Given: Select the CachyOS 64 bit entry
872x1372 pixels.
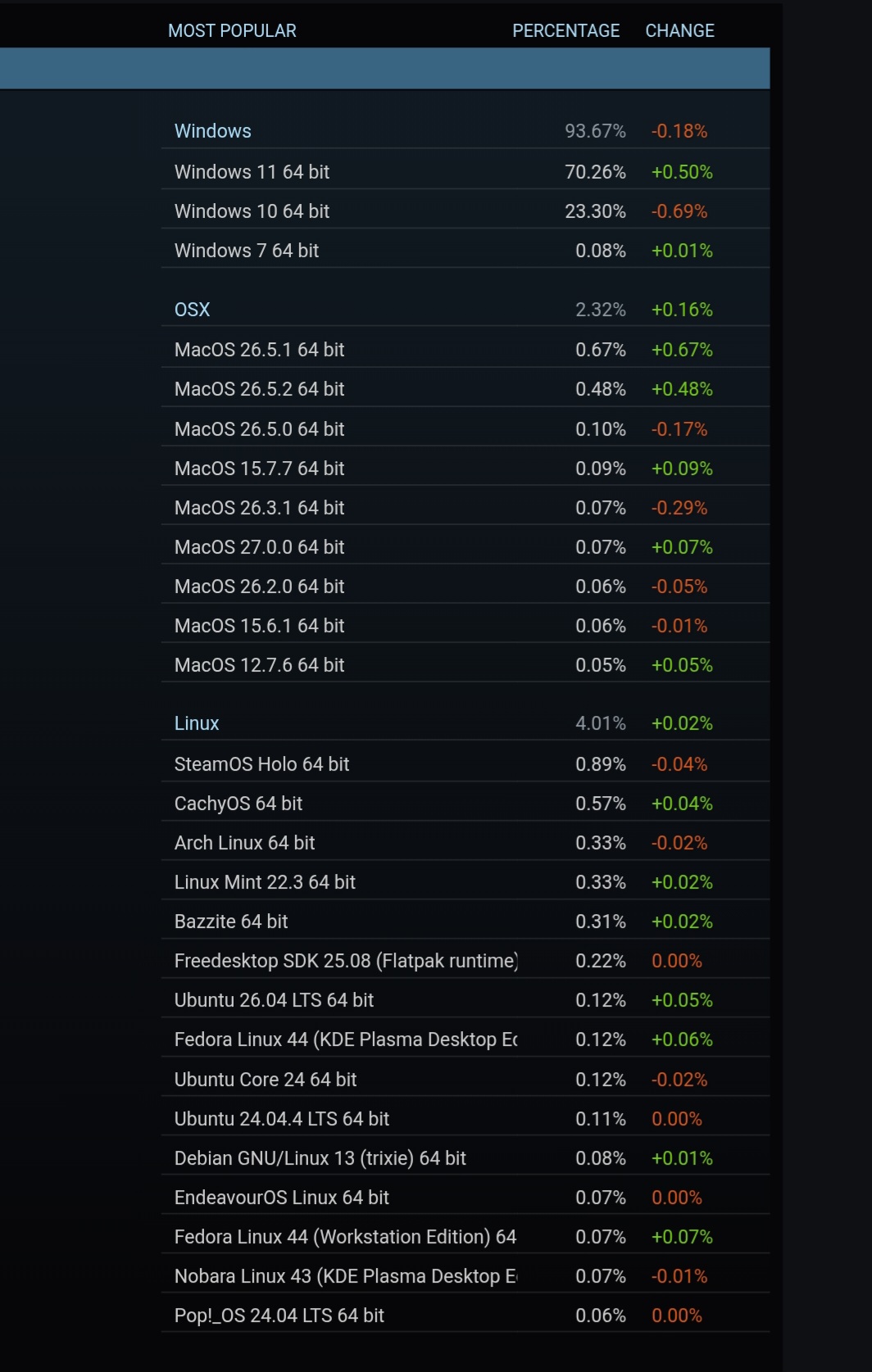Looking at the screenshot, I should [465, 804].
